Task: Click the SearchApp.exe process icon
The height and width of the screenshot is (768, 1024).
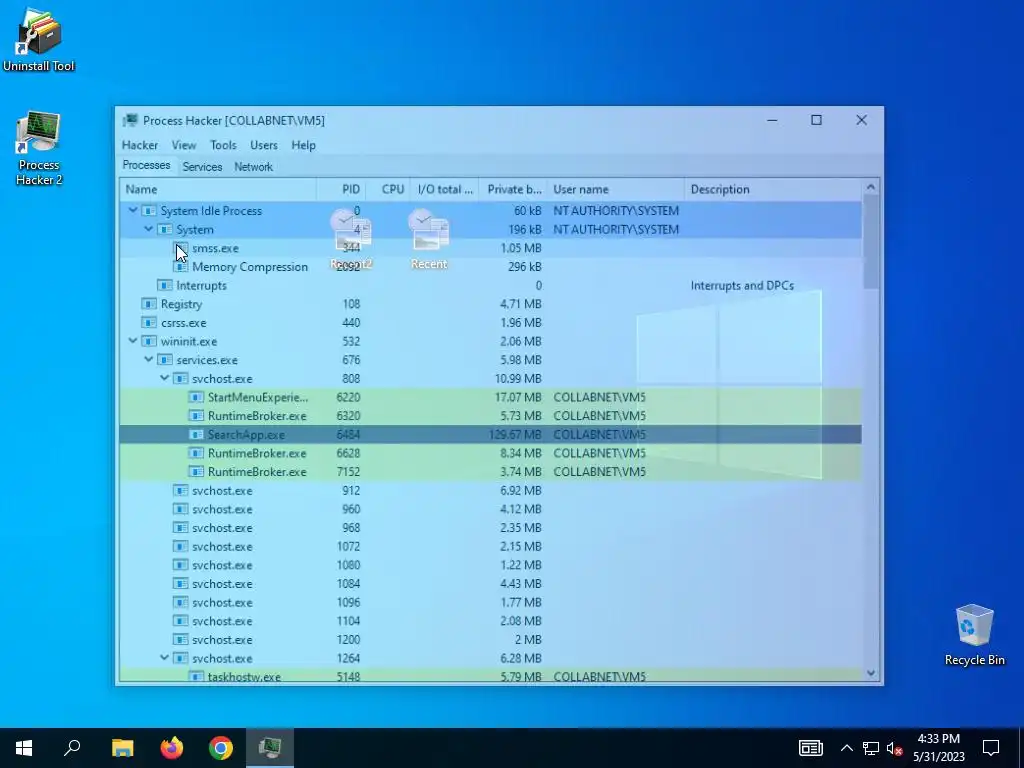Action: pyautogui.click(x=197, y=434)
